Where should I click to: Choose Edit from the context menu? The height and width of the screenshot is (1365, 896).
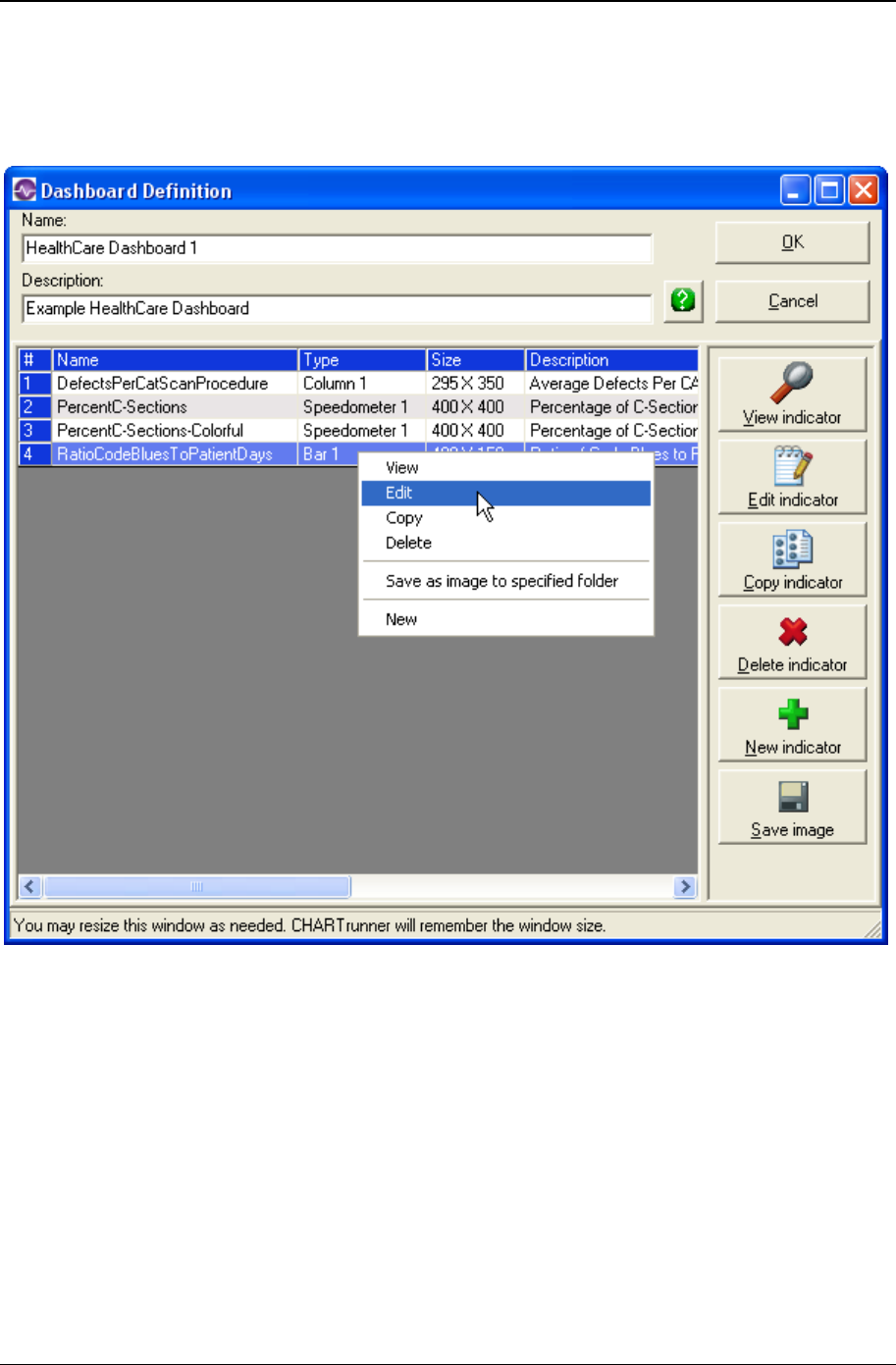coord(505,493)
